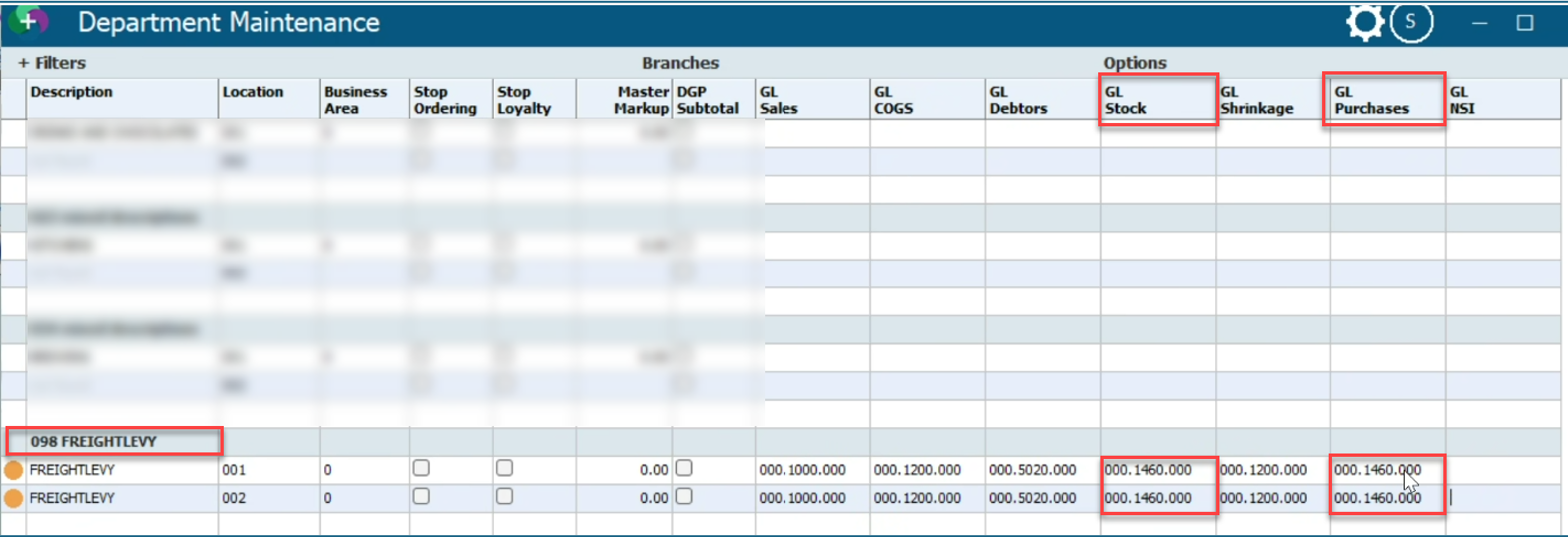Click orange status dot for location 002 row
Viewport: 1568px width, 537px height.
[x=14, y=498]
